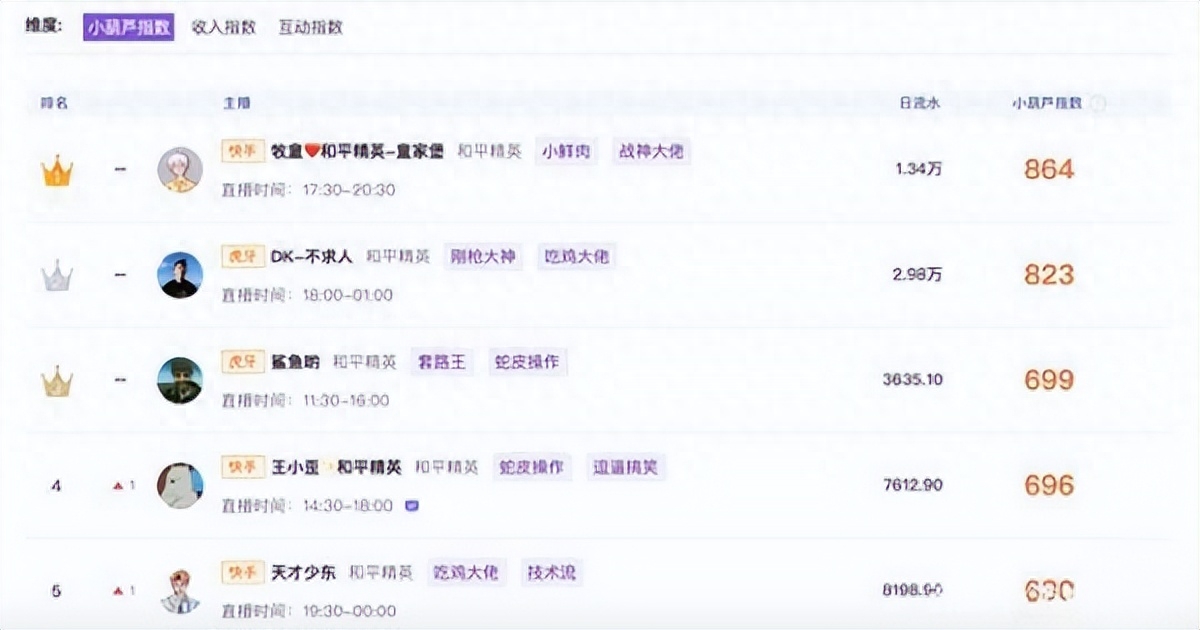Click the silver crown icon for rank two
The width and height of the screenshot is (1200, 630).
point(57,276)
